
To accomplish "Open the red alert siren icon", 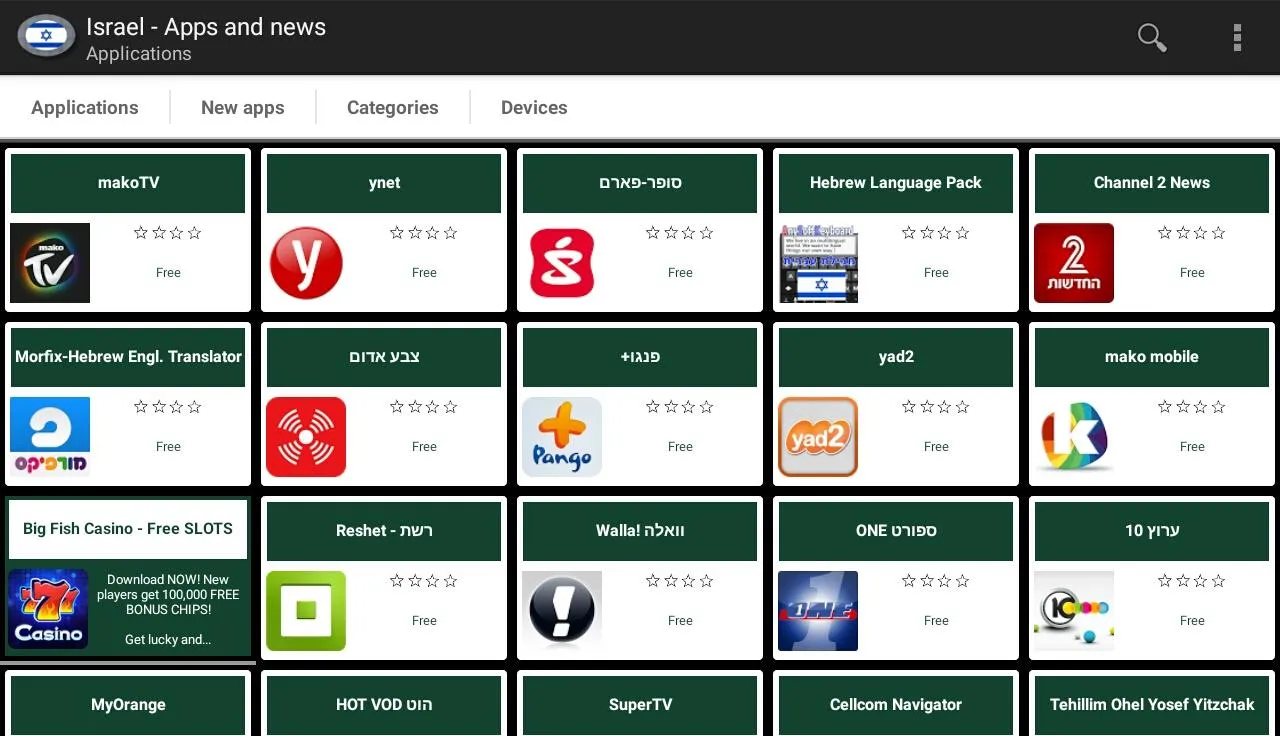I will pos(306,437).
